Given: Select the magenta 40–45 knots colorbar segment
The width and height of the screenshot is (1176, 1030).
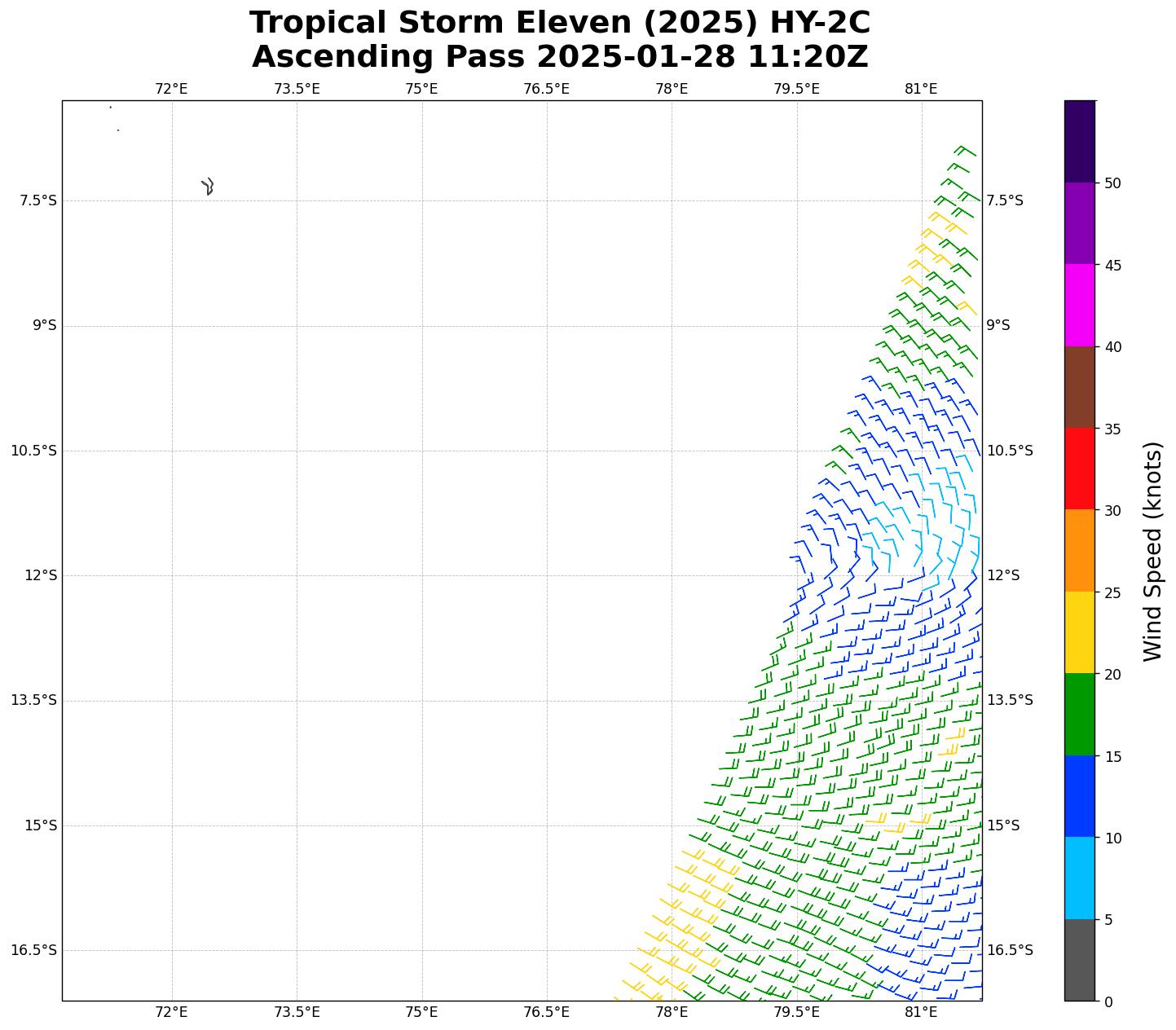Looking at the screenshot, I should pos(1080,305).
